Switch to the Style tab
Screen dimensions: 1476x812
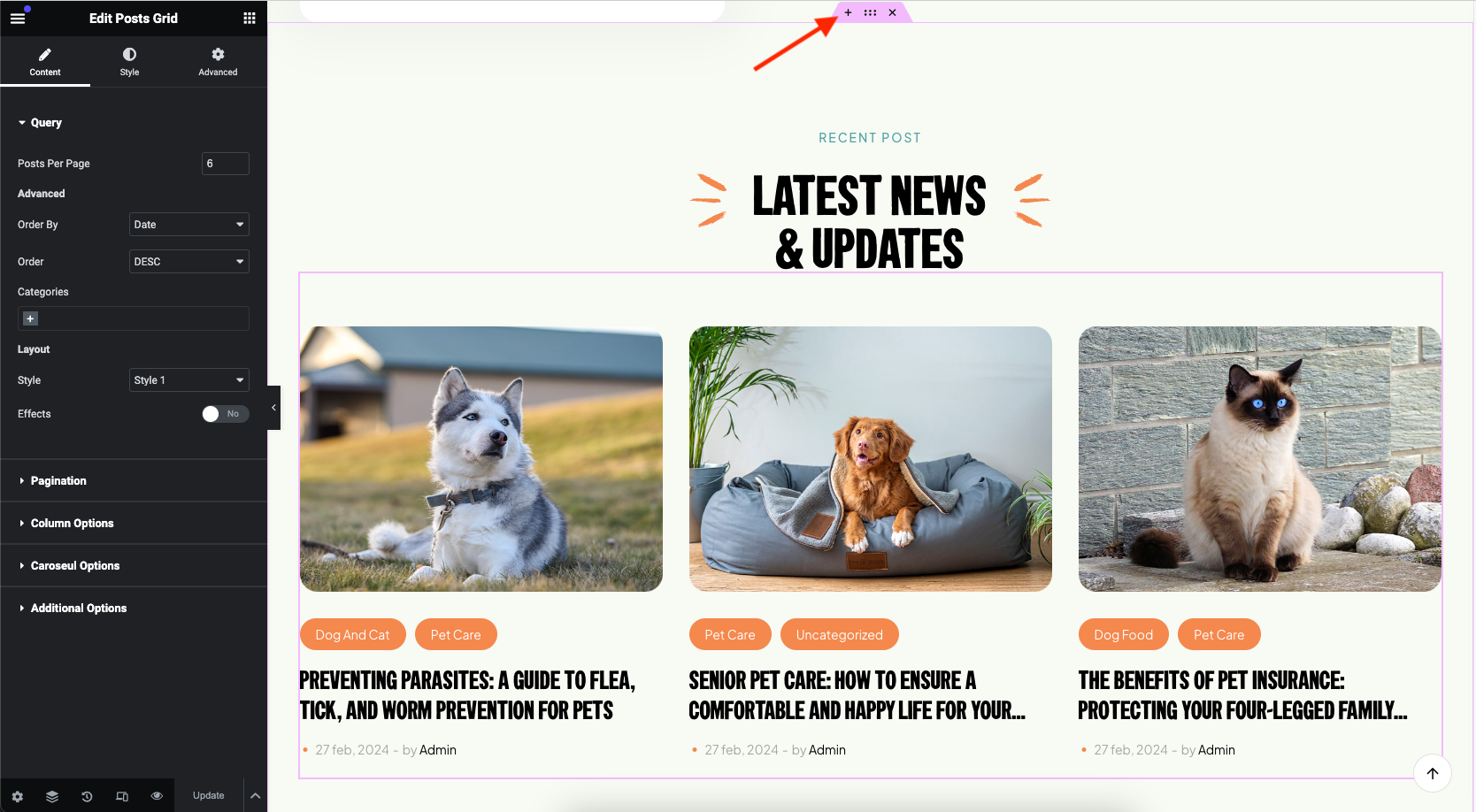coord(129,62)
